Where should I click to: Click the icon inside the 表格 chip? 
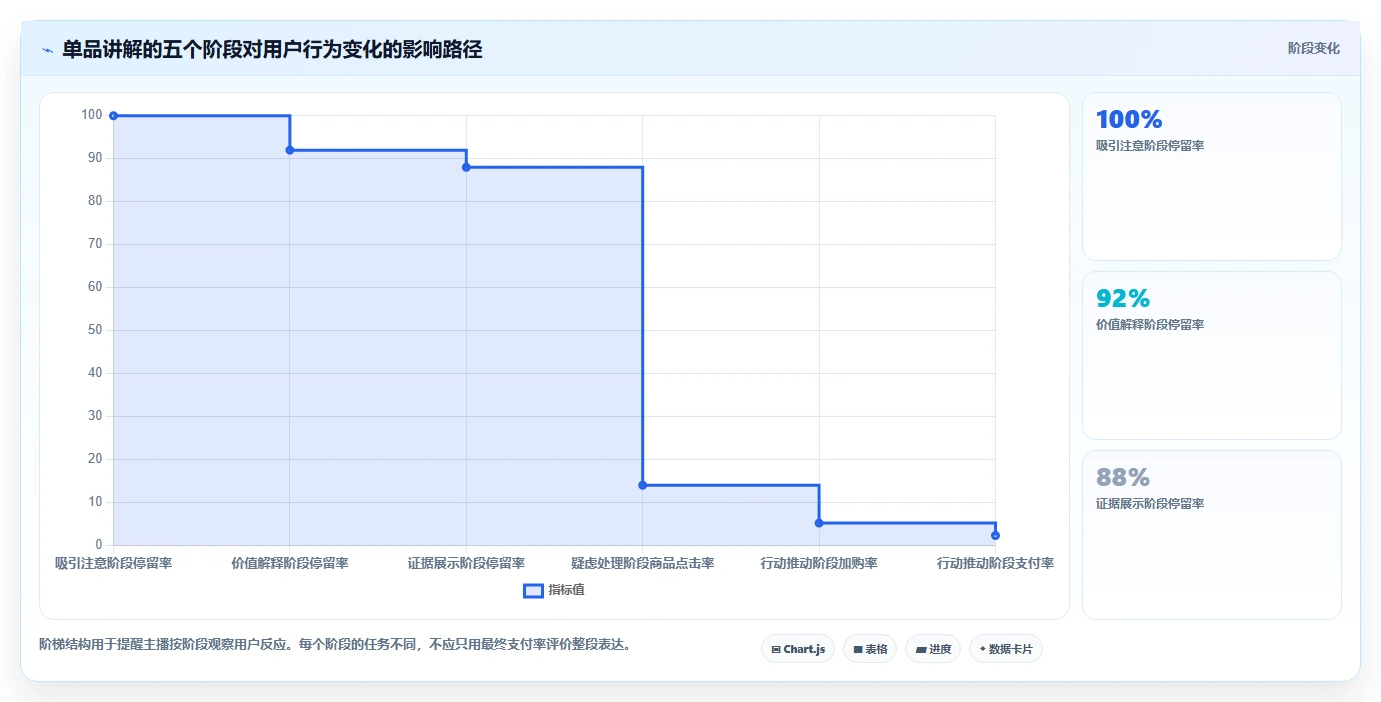click(x=858, y=650)
